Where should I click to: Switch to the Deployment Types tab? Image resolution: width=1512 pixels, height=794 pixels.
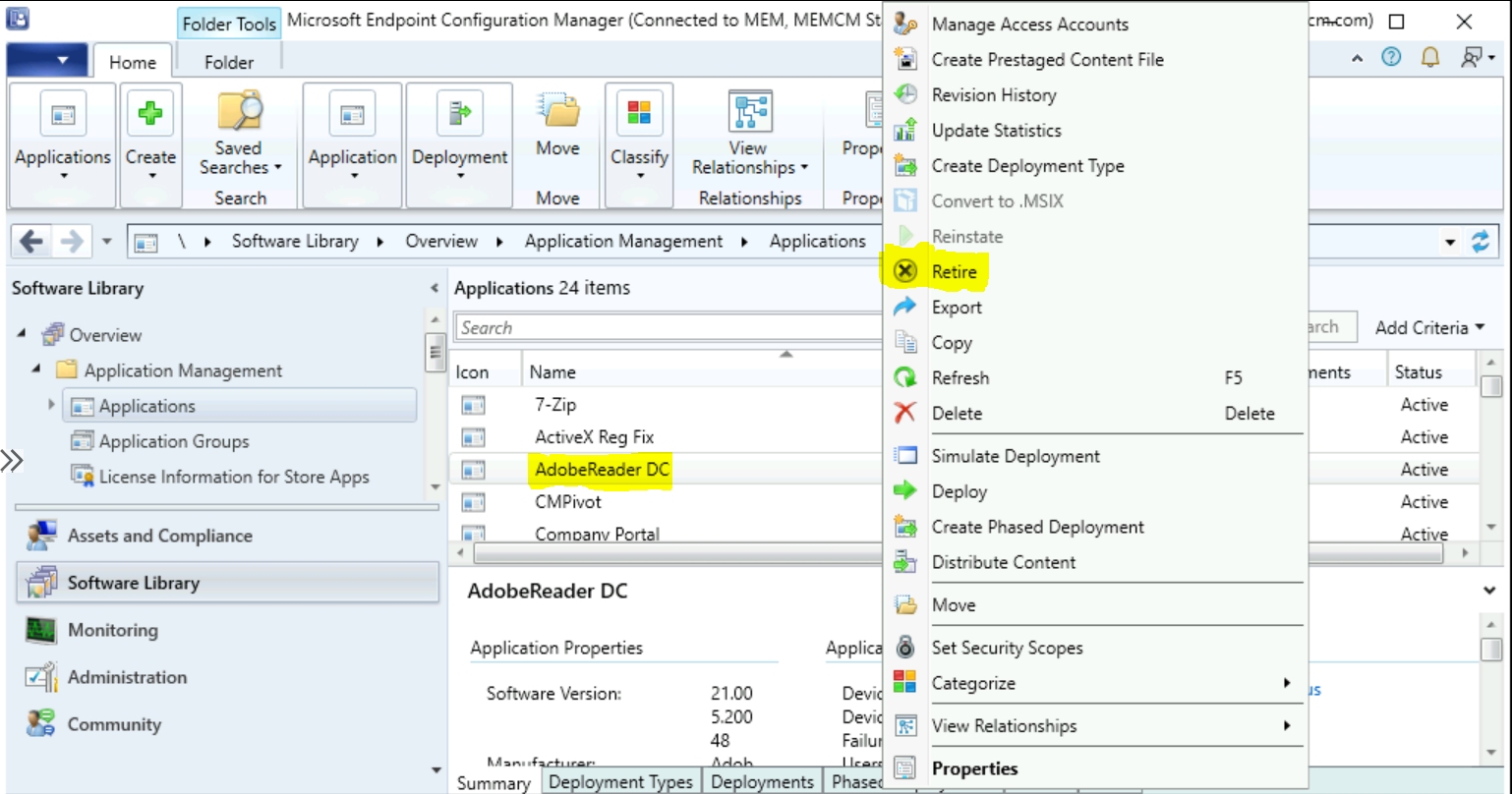pos(620,781)
